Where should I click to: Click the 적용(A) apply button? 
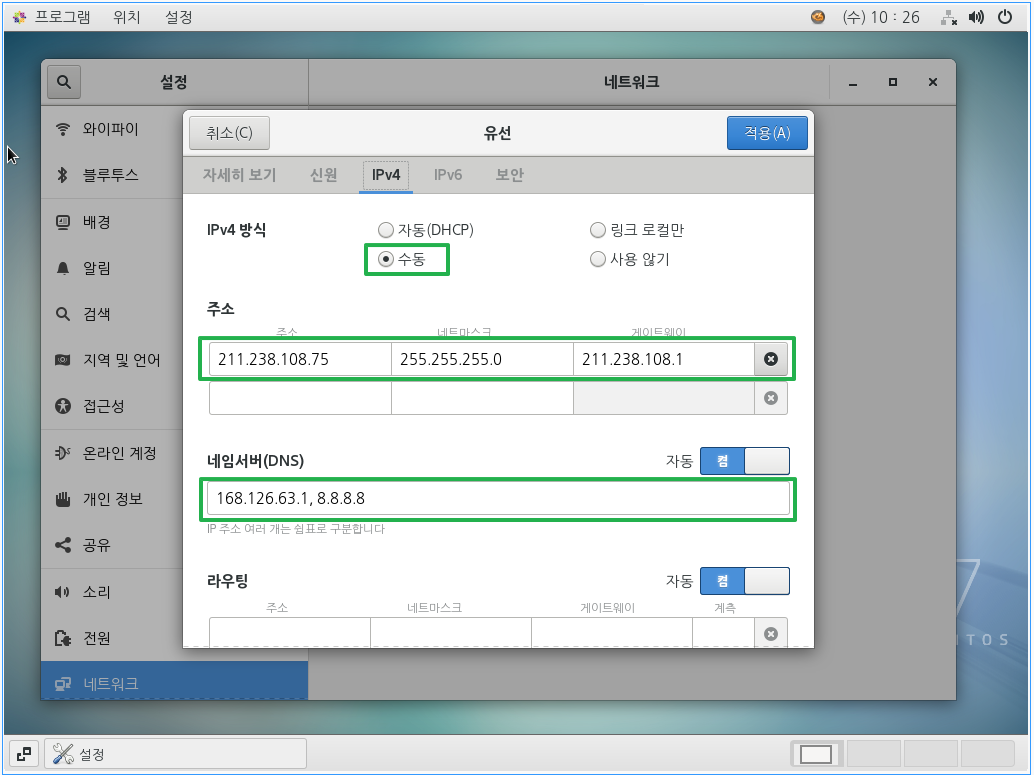[x=767, y=133]
